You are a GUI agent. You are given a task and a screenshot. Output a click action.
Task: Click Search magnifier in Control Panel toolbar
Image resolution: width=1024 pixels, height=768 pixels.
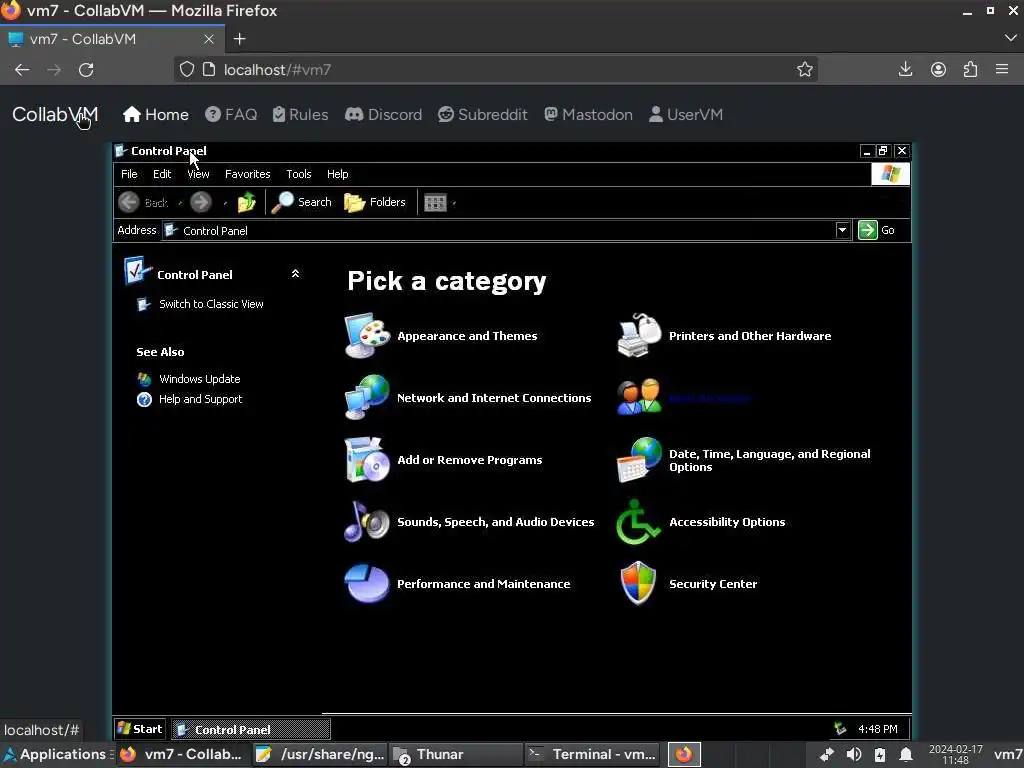(283, 202)
